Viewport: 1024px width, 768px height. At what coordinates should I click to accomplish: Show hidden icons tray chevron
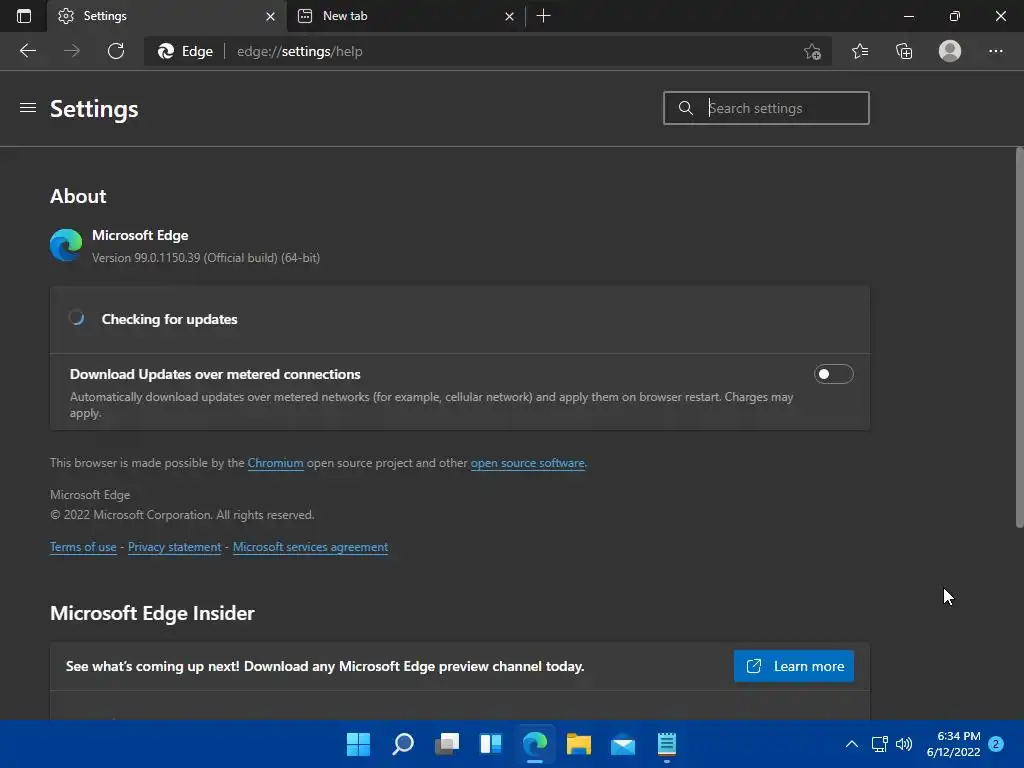click(852, 744)
